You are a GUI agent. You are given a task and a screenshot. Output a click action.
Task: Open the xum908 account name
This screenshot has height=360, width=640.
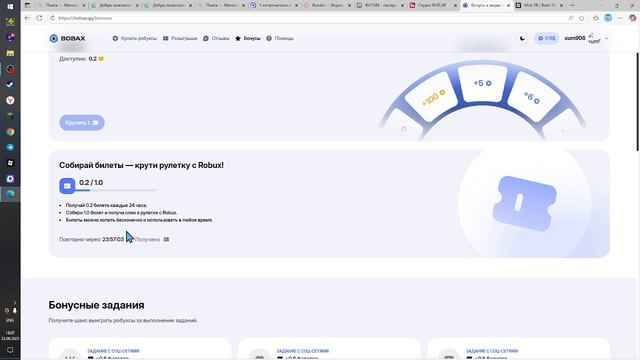(575, 38)
